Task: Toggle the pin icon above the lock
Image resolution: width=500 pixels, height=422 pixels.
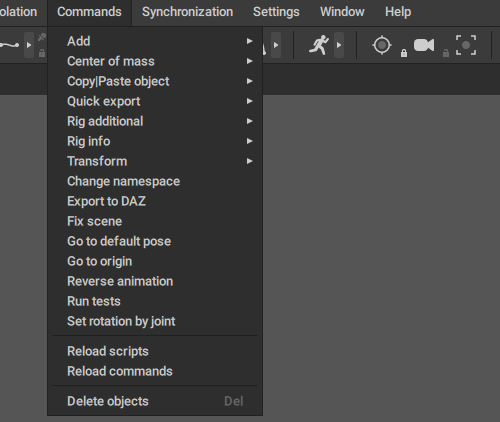Action: pyautogui.click(x=42, y=37)
